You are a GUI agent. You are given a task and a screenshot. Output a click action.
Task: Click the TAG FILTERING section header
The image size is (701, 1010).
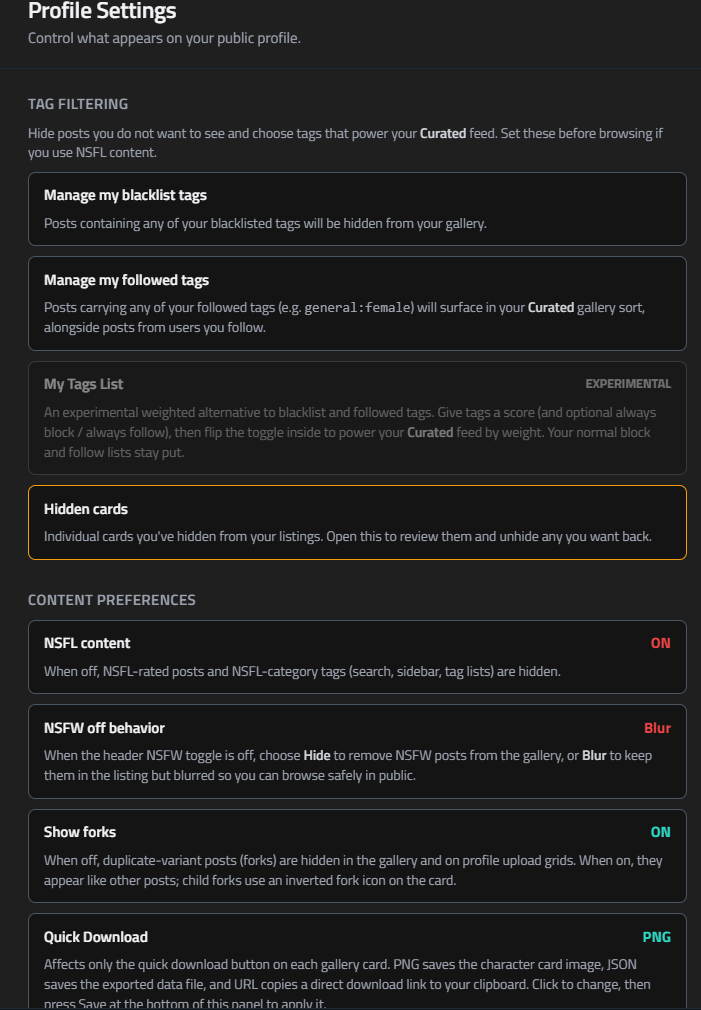tap(78, 104)
